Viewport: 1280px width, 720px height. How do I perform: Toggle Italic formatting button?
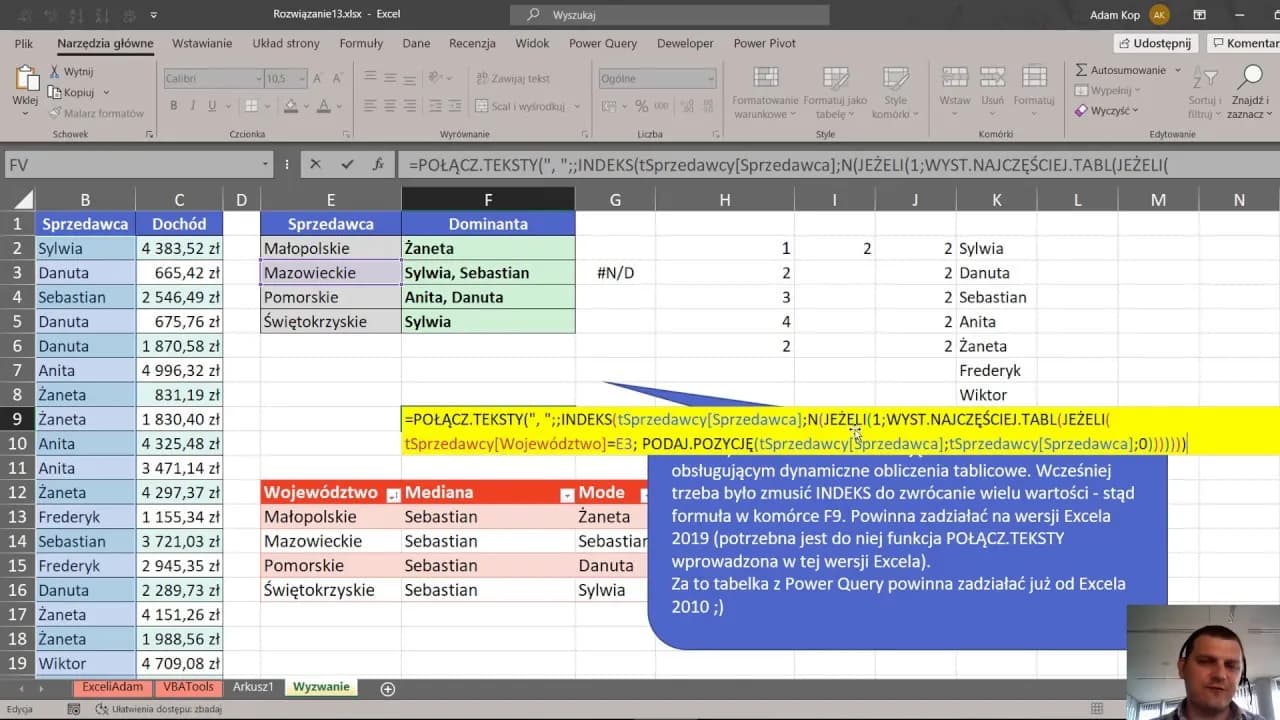pyautogui.click(x=193, y=106)
